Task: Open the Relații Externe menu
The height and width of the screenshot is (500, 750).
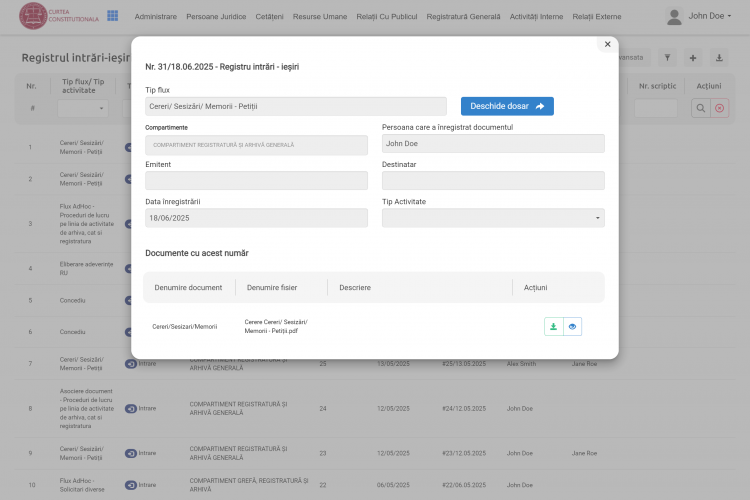Action: tap(597, 17)
